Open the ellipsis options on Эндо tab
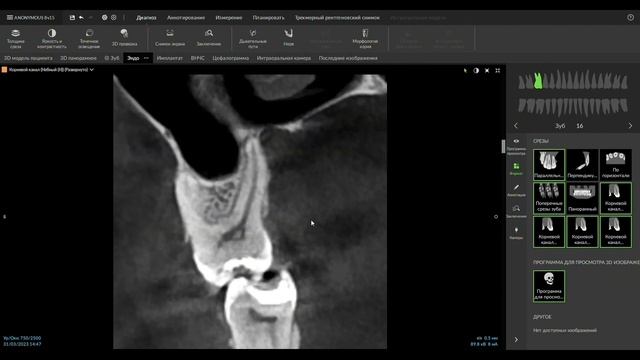 pos(146,58)
